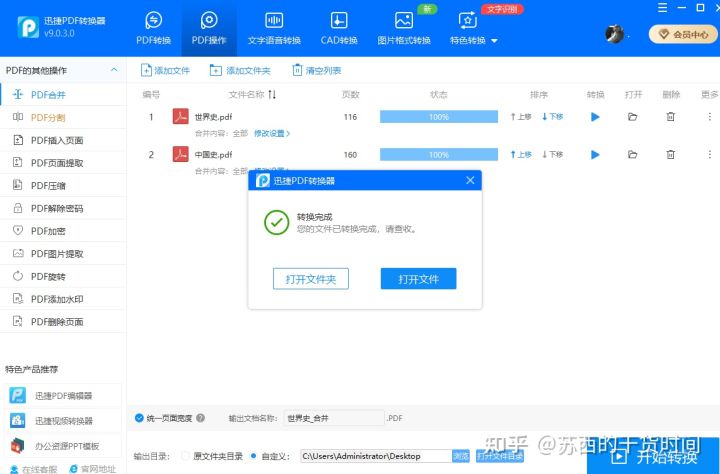Click the 状态 column header
The height and width of the screenshot is (474, 720).
439,95
